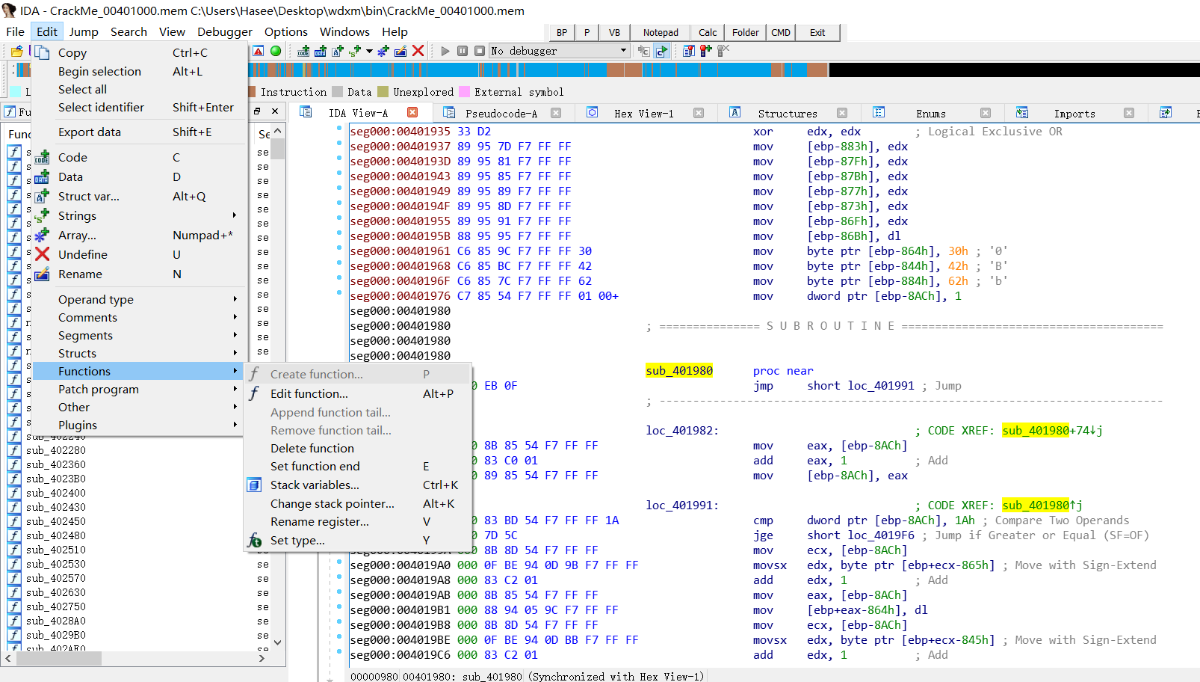1200x682 pixels.
Task: Open the Structures tab
Action: [x=787, y=113]
